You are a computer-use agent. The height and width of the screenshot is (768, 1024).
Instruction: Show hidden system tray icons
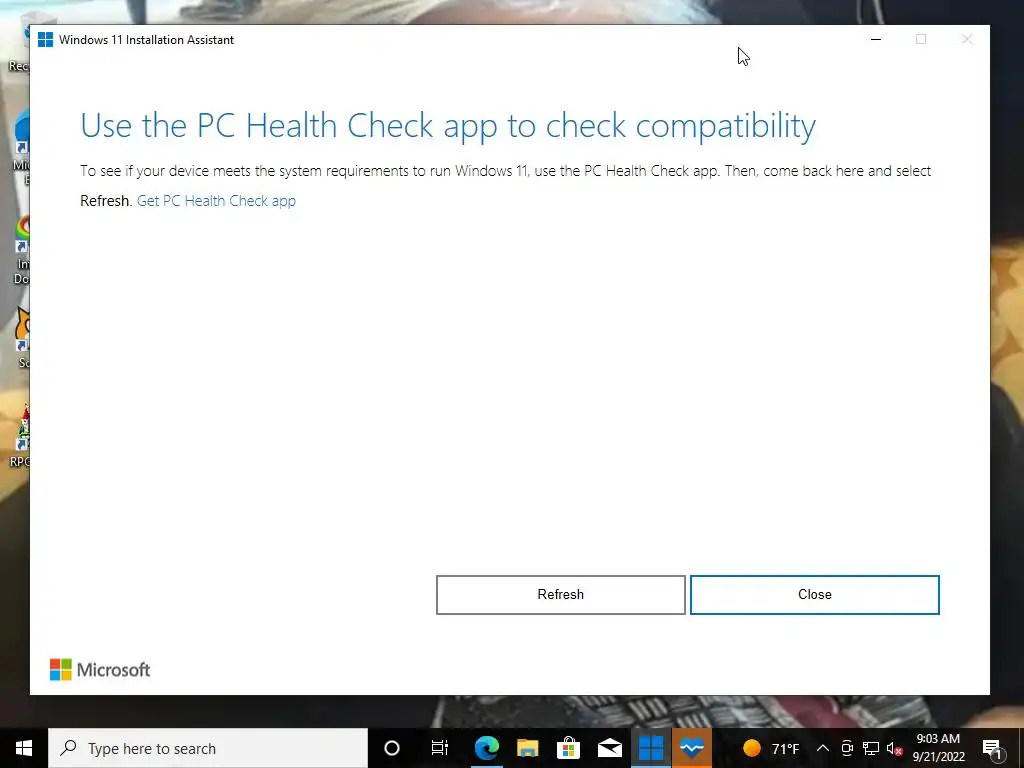[x=823, y=748]
